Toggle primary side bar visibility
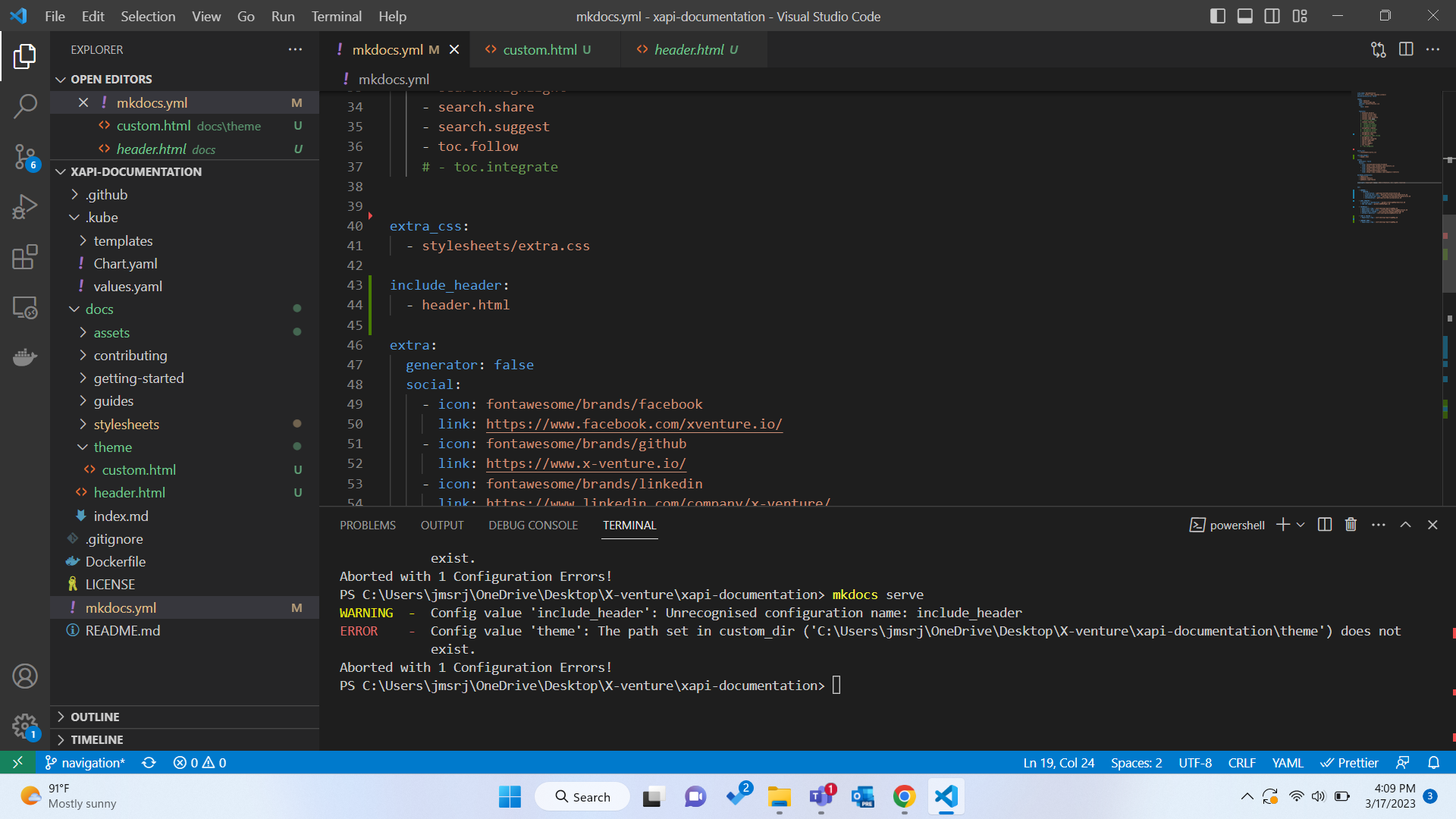The height and width of the screenshot is (819, 1456). point(1218,16)
